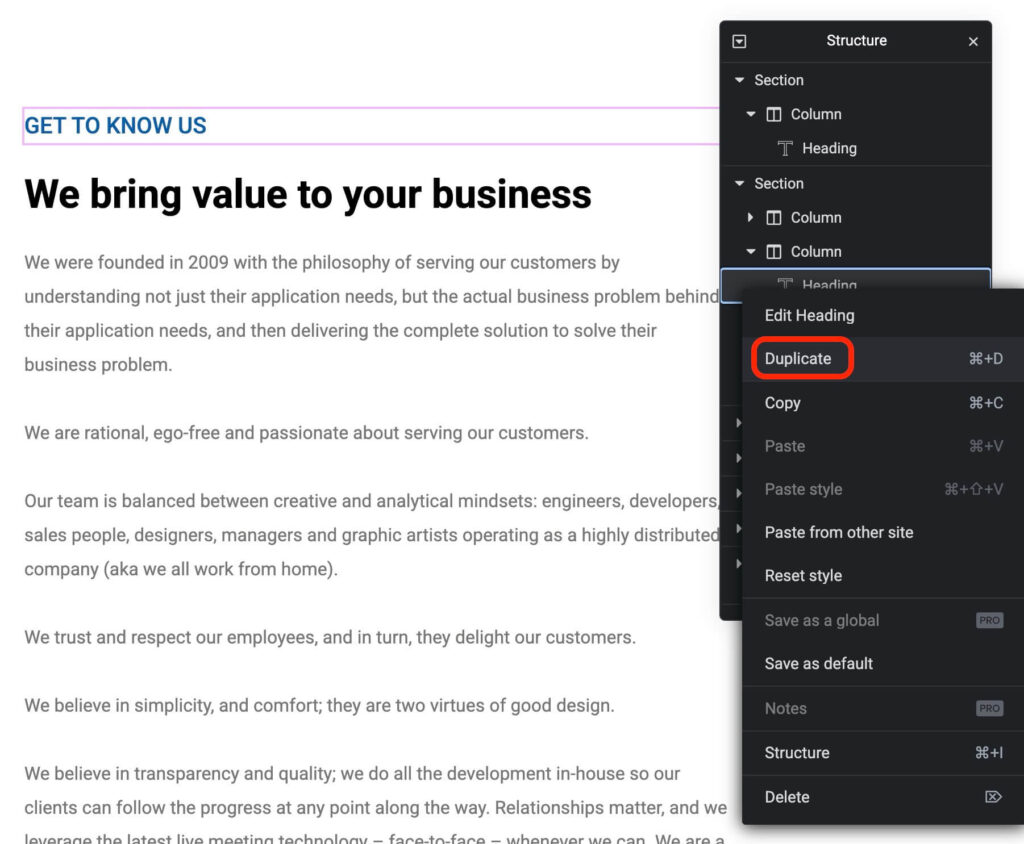Viewport: 1024px width, 844px height.
Task: Click the PRO badge beside Notes
Action: [x=989, y=708]
